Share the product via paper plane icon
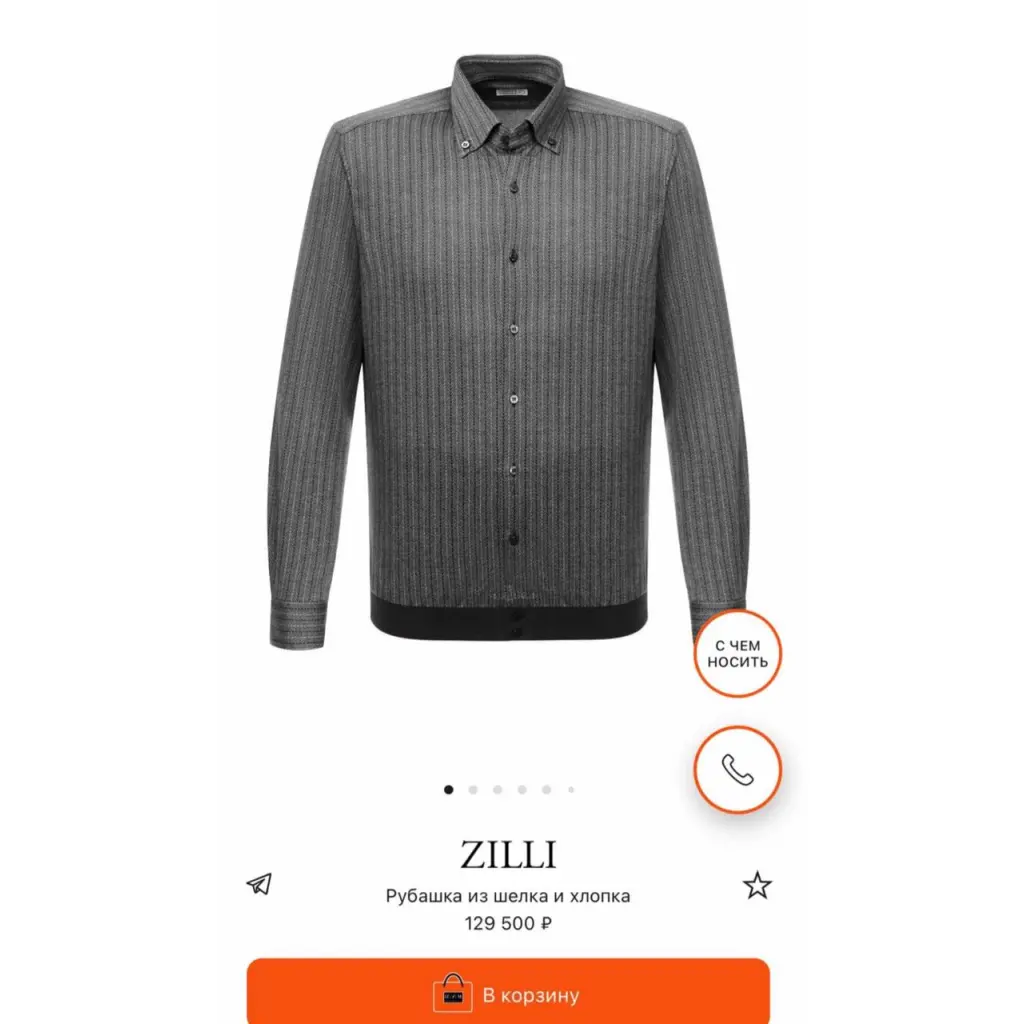 259,884
